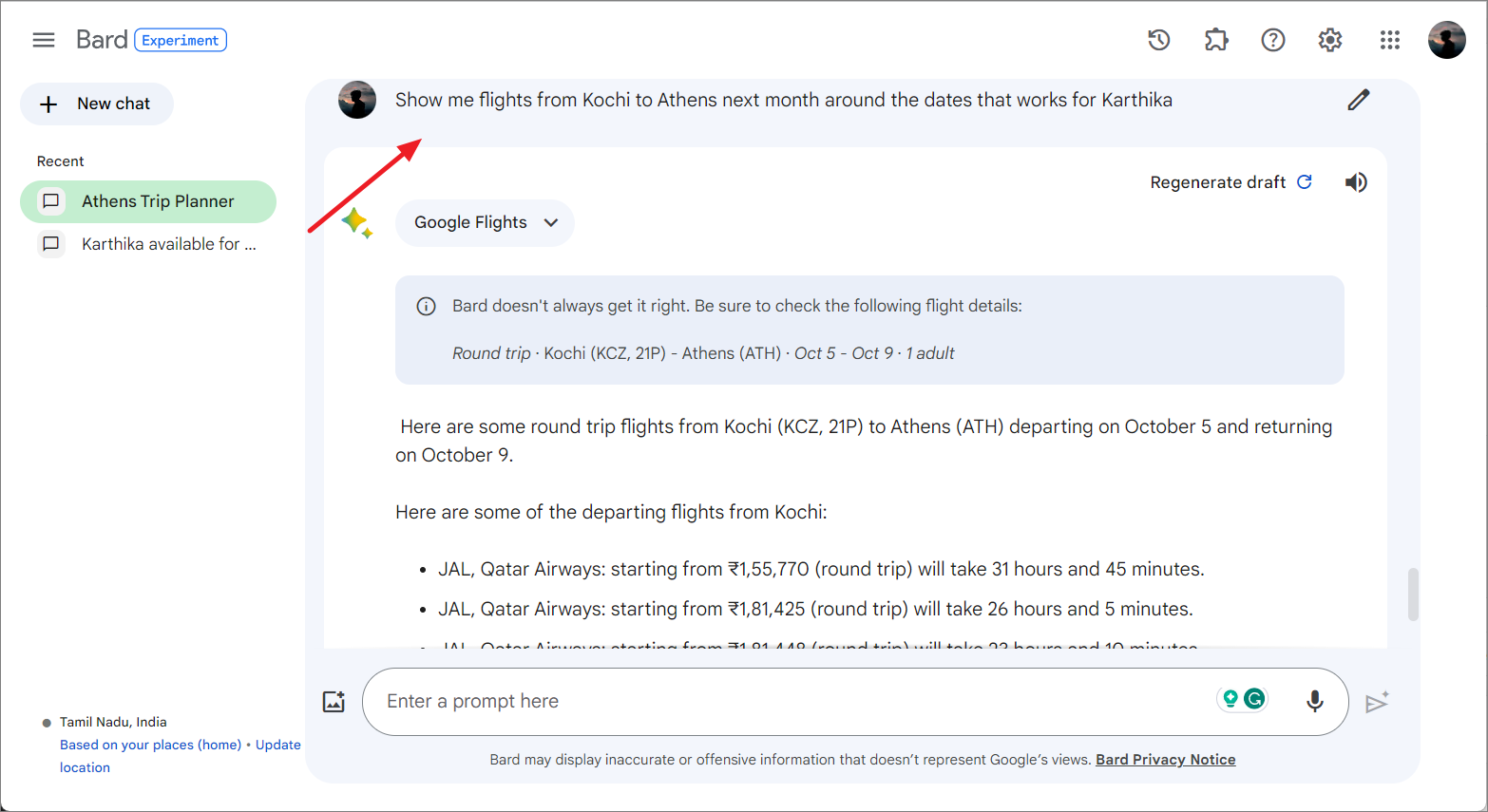Click the Update location link

coord(277,745)
